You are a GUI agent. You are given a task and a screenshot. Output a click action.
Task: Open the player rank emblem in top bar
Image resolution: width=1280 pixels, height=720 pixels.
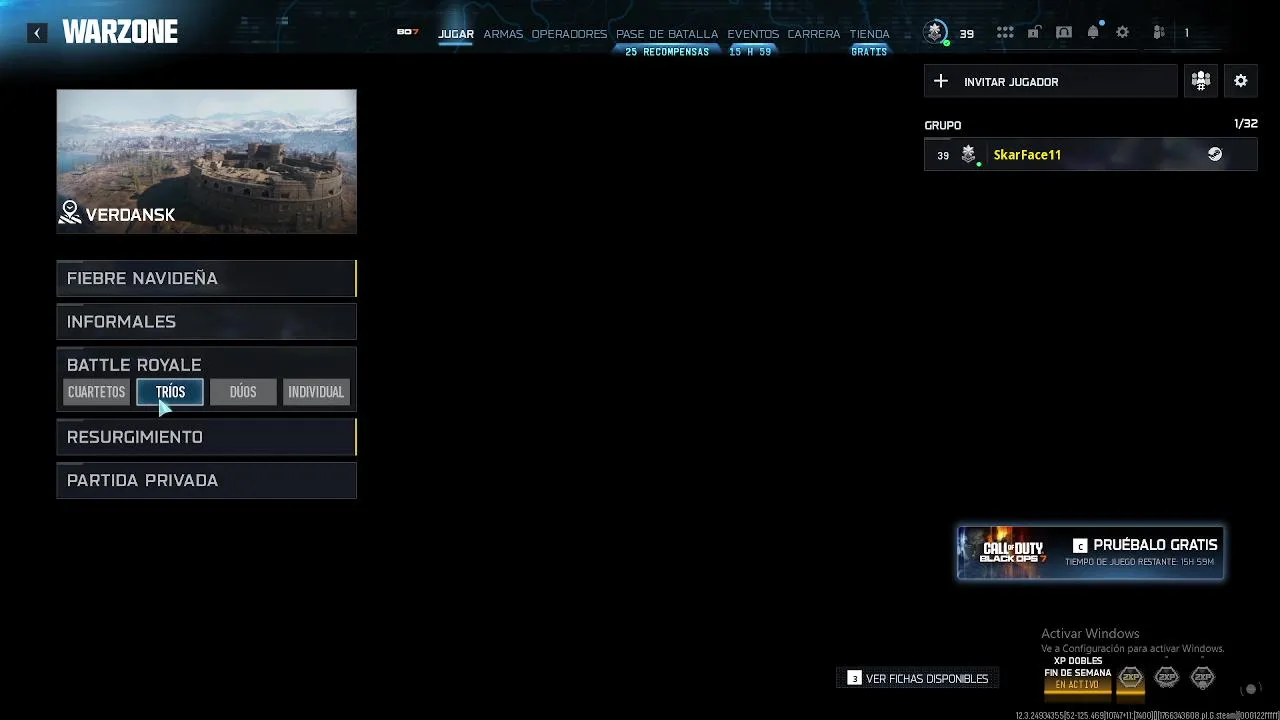[935, 33]
